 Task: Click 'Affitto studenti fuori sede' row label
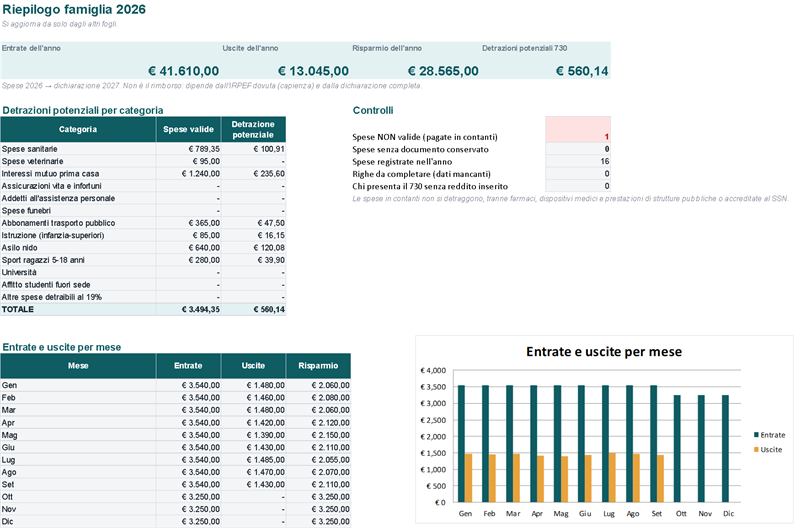[x=46, y=285]
